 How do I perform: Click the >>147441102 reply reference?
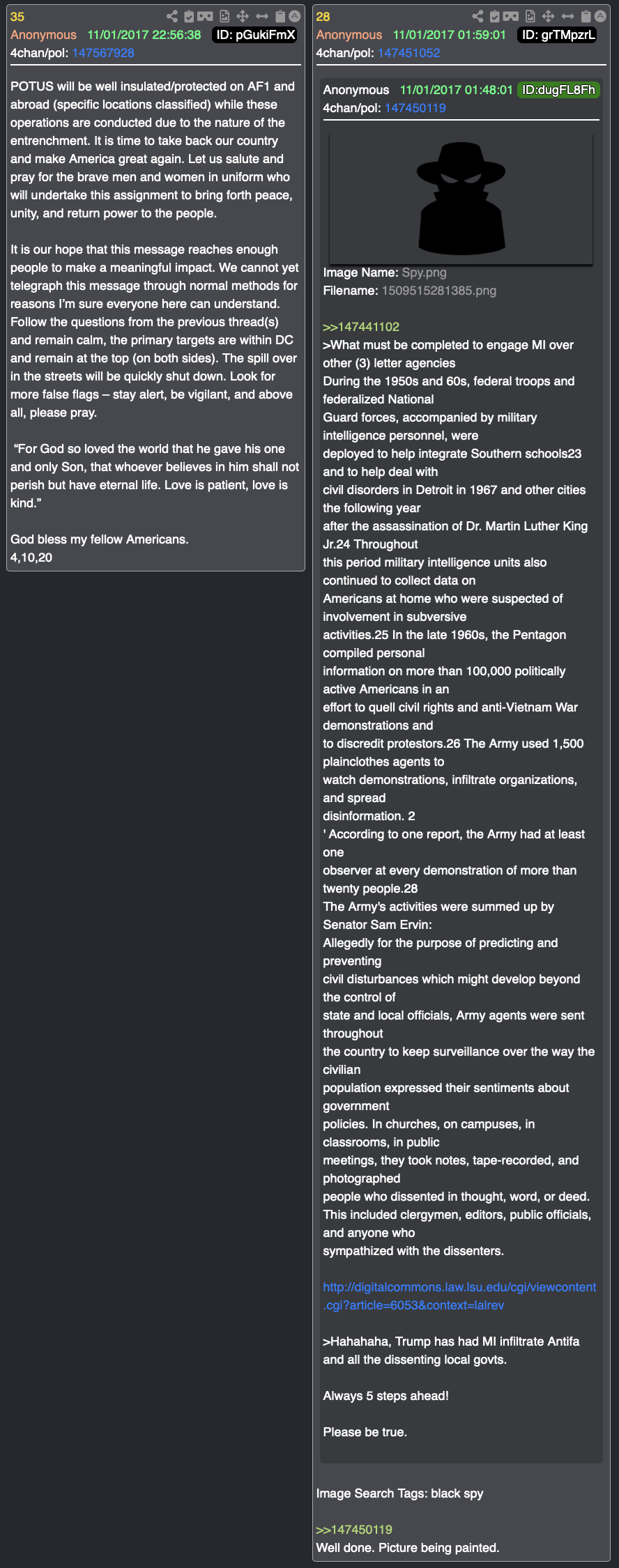click(361, 327)
